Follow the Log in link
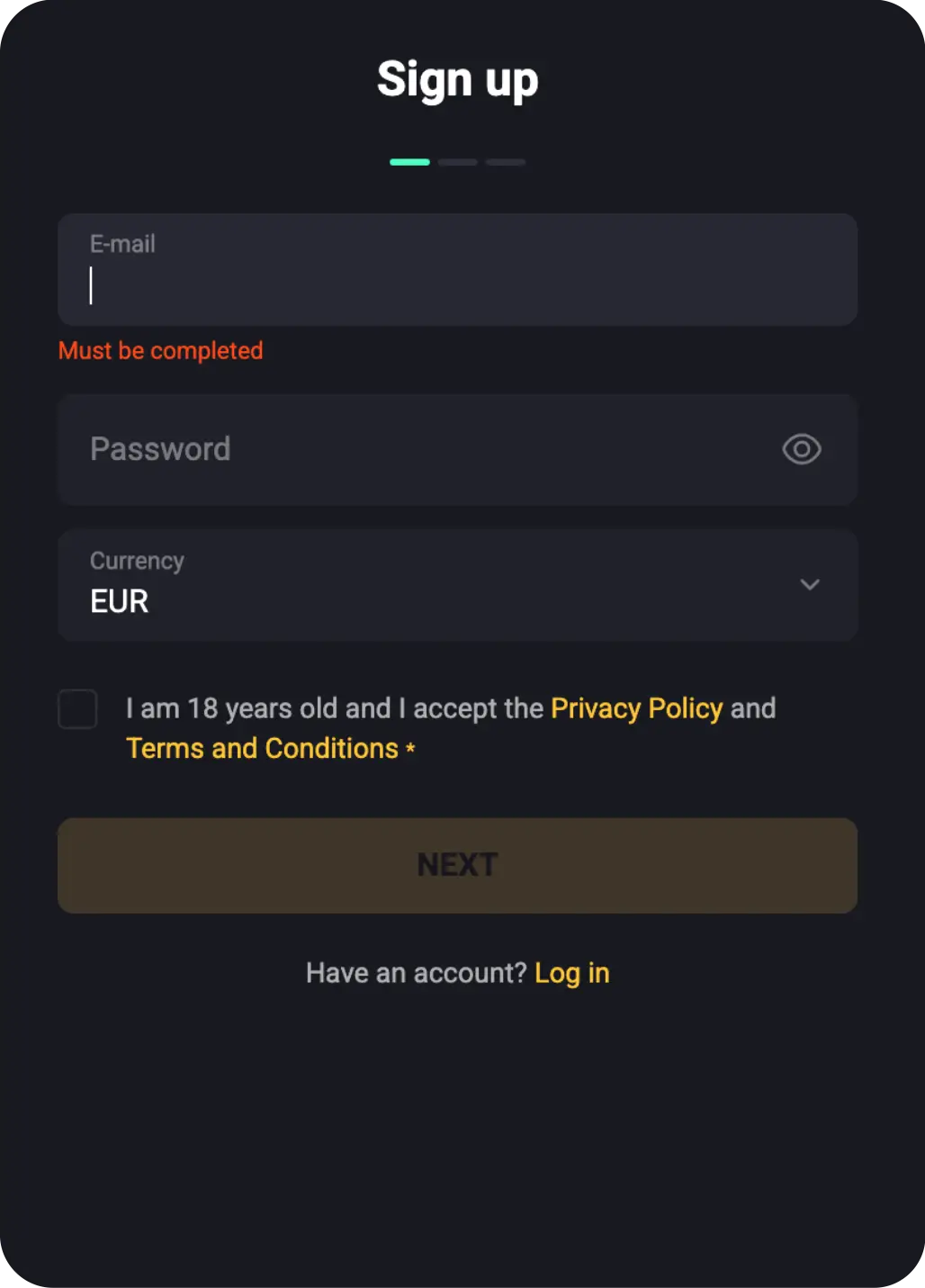The image size is (925, 1288). click(x=571, y=973)
